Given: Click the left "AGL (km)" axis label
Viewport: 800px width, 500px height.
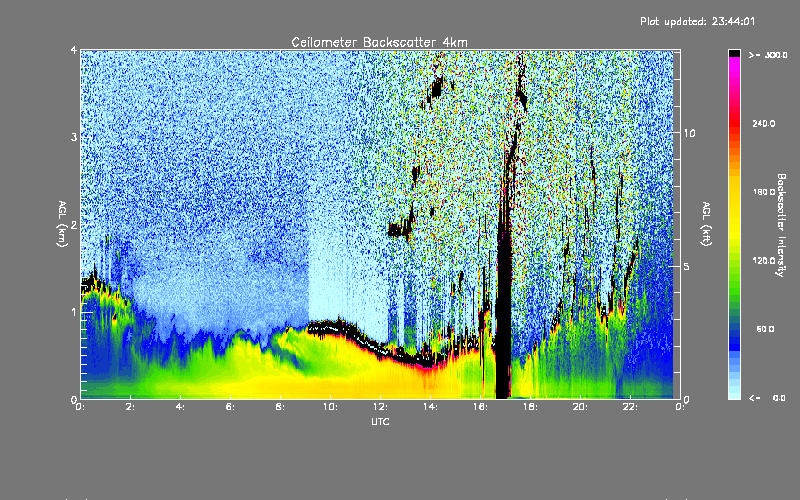Looking at the screenshot, I should [x=62, y=224].
